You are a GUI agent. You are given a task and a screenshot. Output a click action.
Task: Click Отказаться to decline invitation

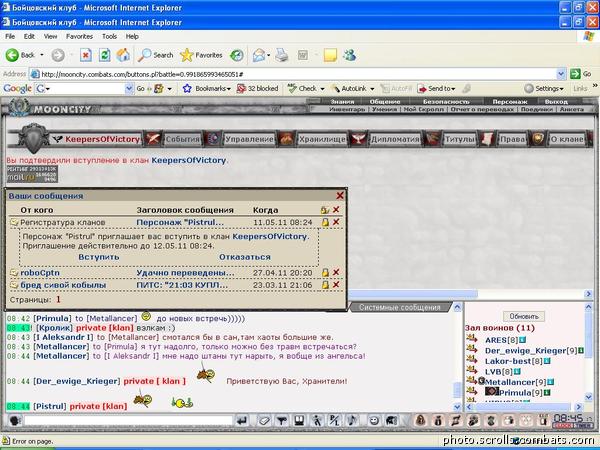pos(245,257)
